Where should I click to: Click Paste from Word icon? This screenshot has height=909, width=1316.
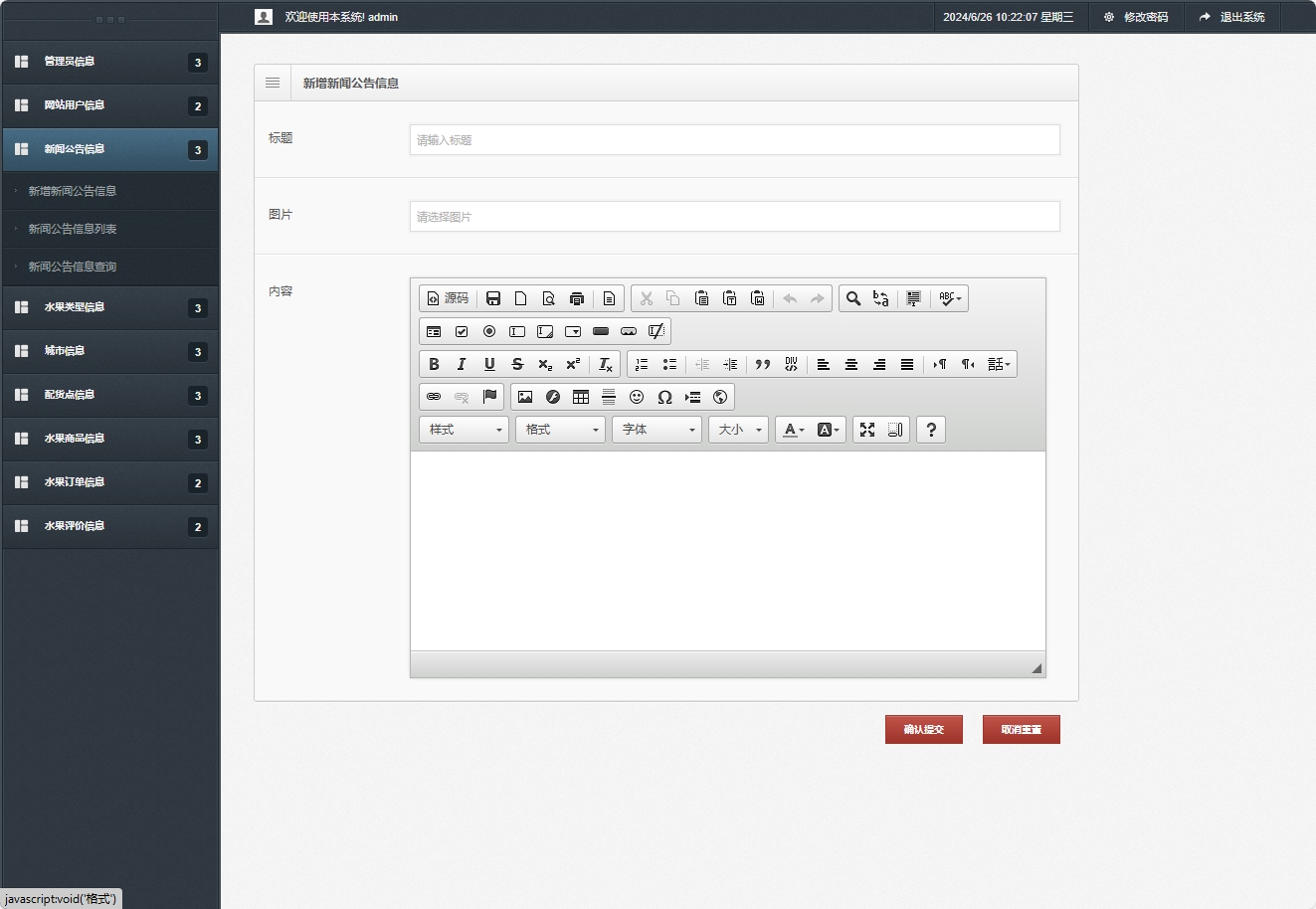tap(757, 298)
